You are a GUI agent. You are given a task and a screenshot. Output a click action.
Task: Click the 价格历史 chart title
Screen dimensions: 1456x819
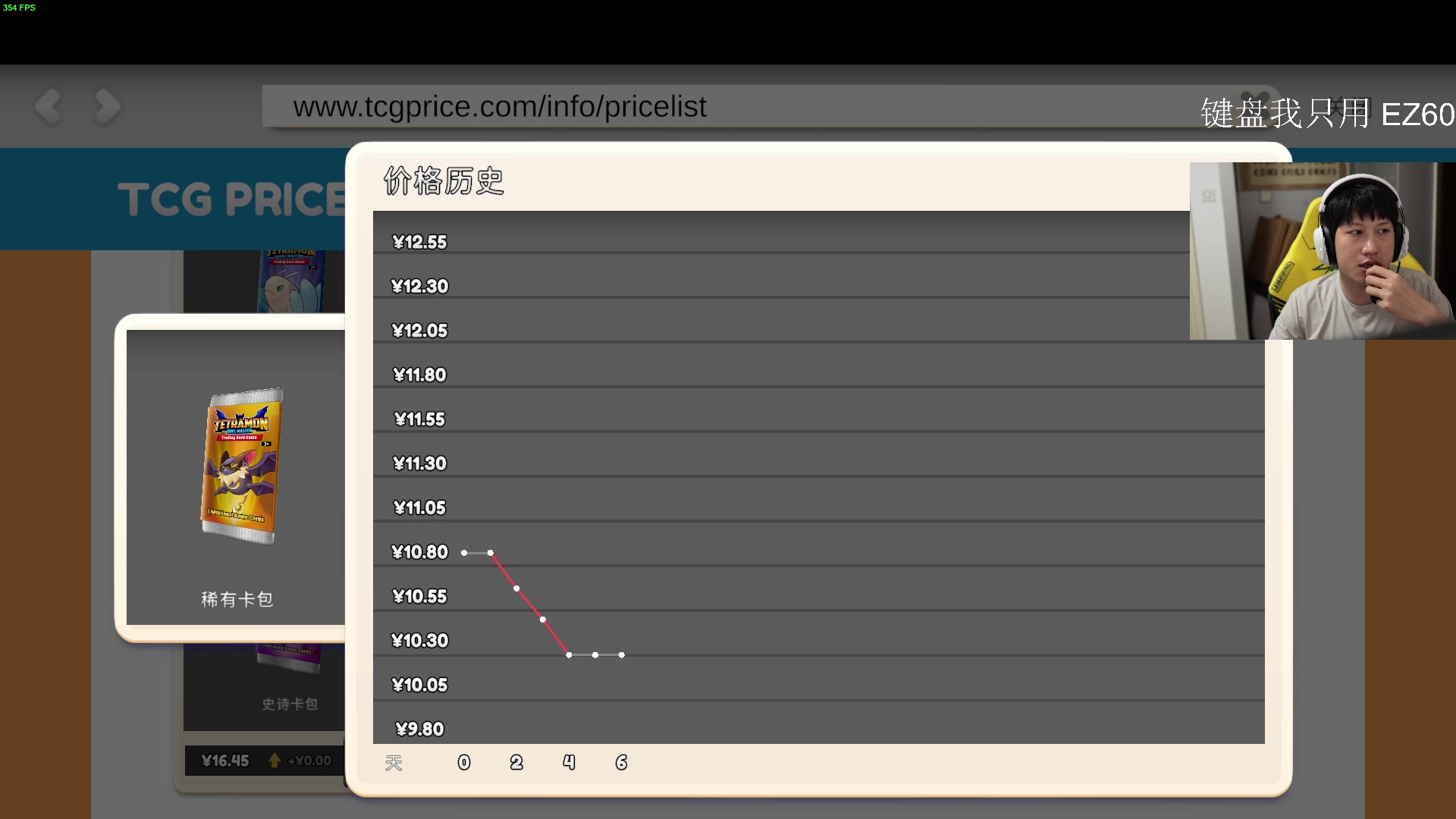[x=444, y=181]
